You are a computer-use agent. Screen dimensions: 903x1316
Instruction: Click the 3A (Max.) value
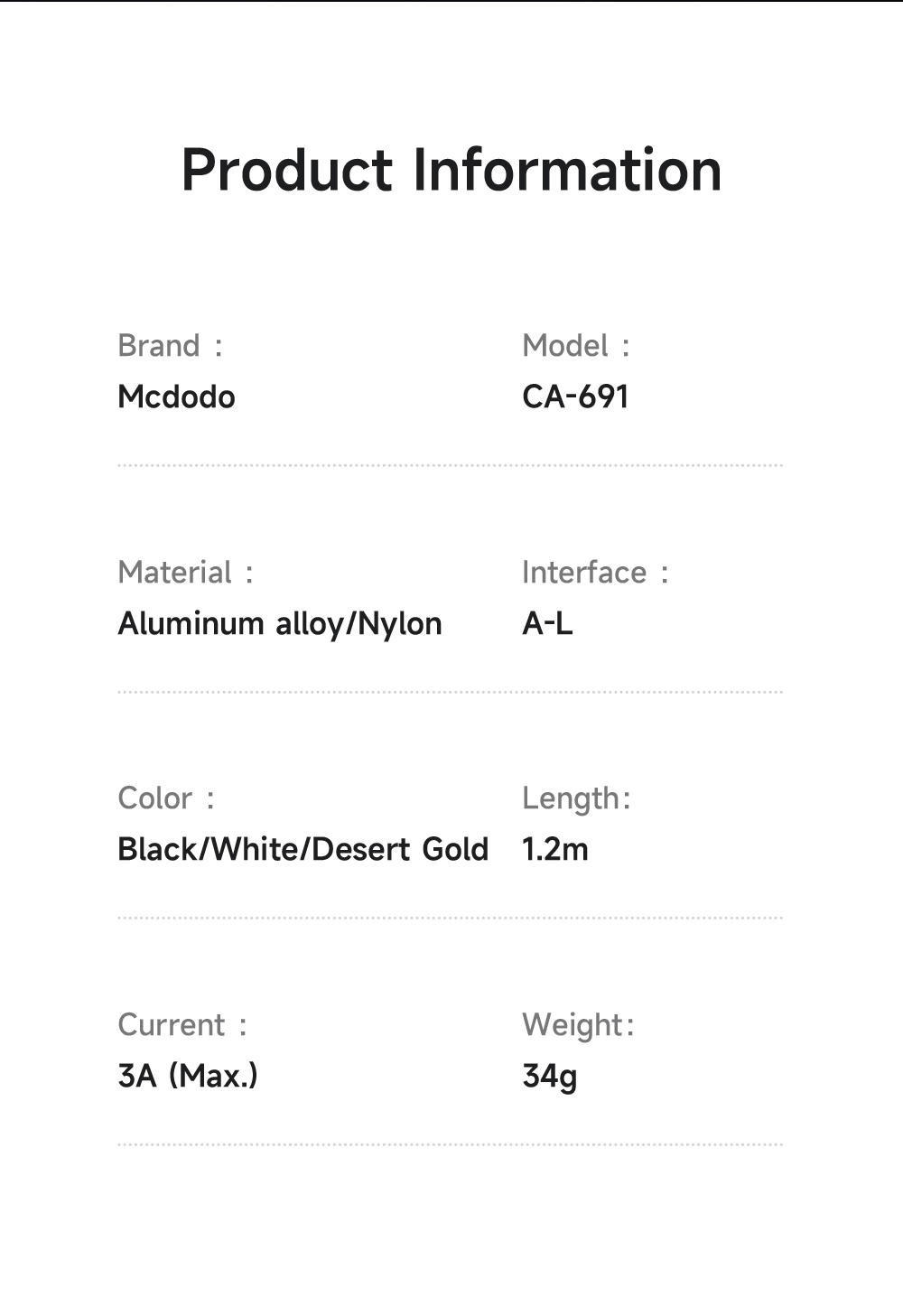pyautogui.click(x=188, y=1077)
